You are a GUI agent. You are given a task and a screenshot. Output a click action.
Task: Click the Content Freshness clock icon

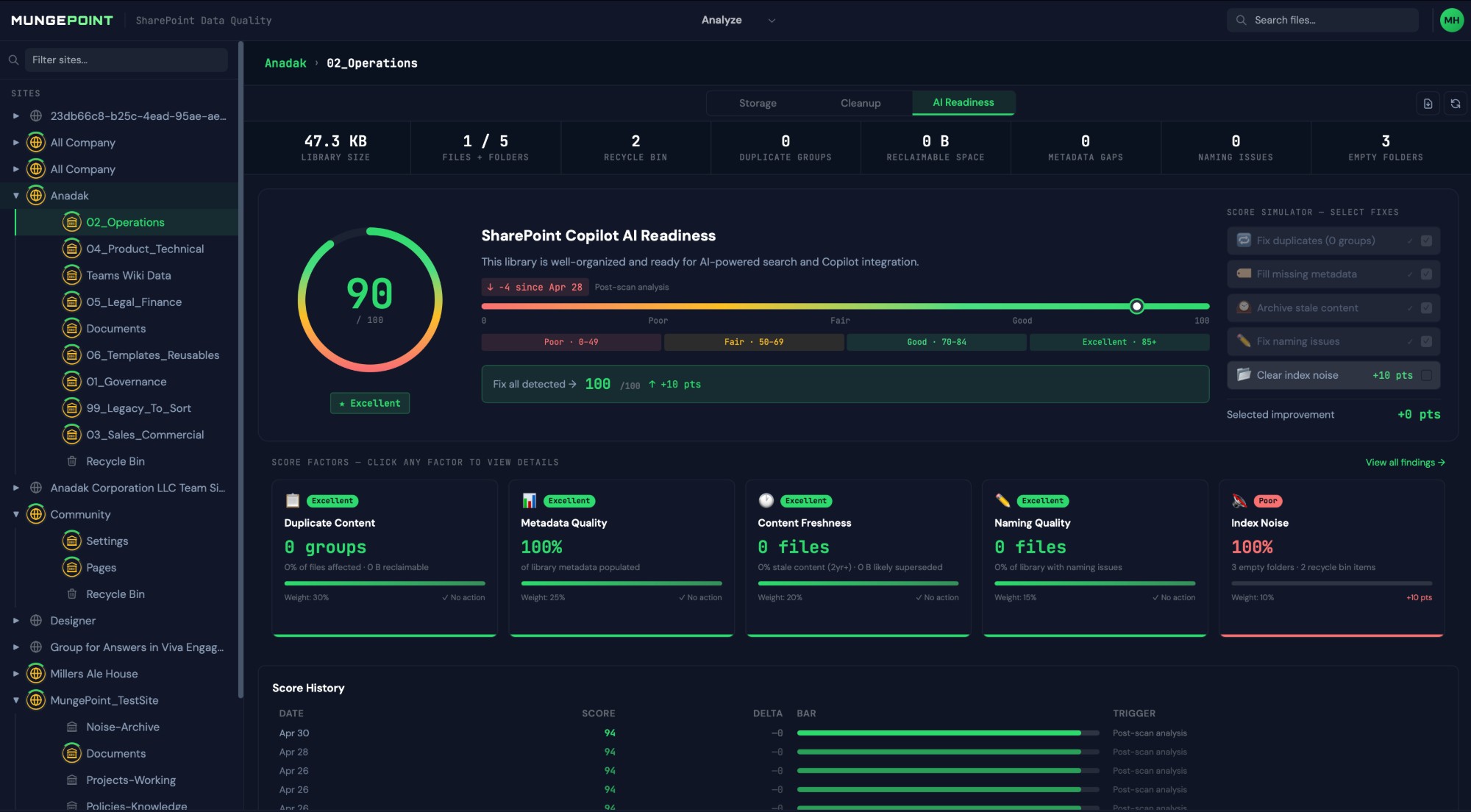(x=766, y=500)
